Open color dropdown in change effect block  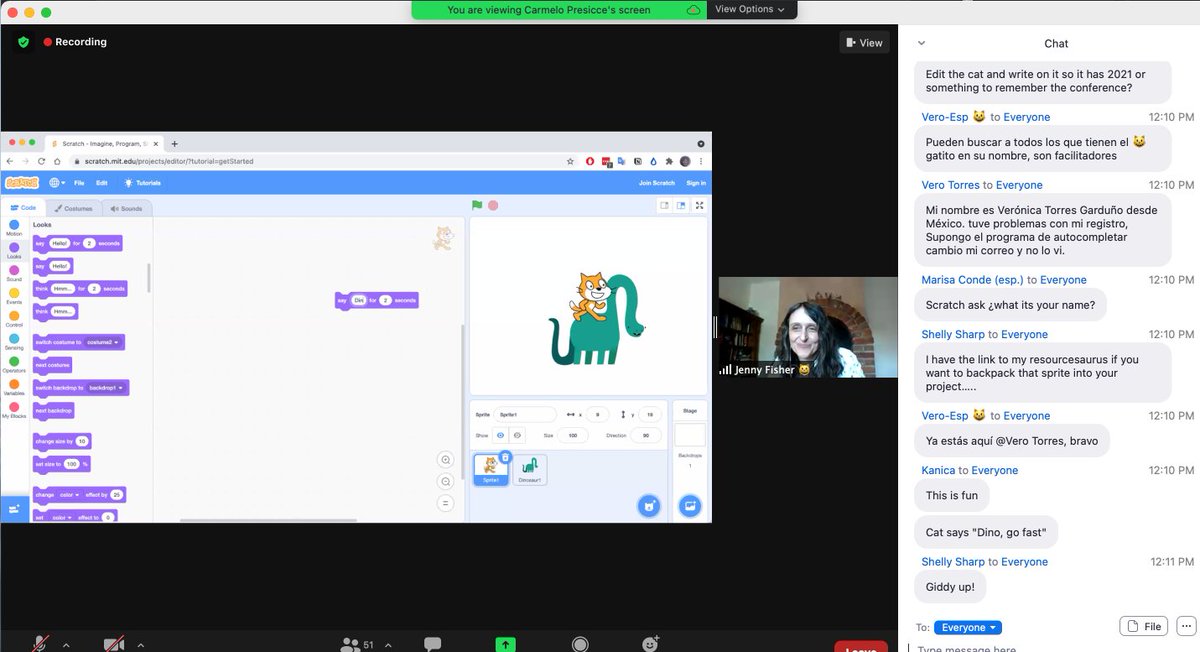coord(69,494)
